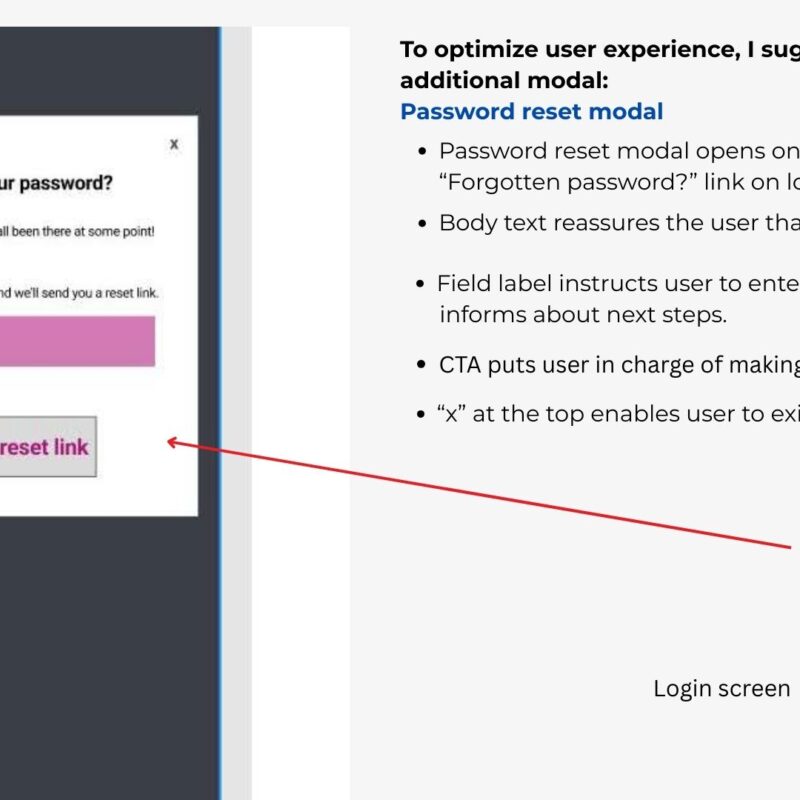Select the "CTA puts user in charge" bullet
The image size is (800, 800).
tap(619, 365)
